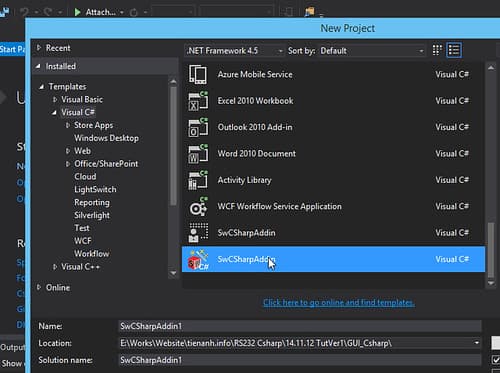Expand the Online section
The width and height of the screenshot is (500, 373).
tap(39, 287)
